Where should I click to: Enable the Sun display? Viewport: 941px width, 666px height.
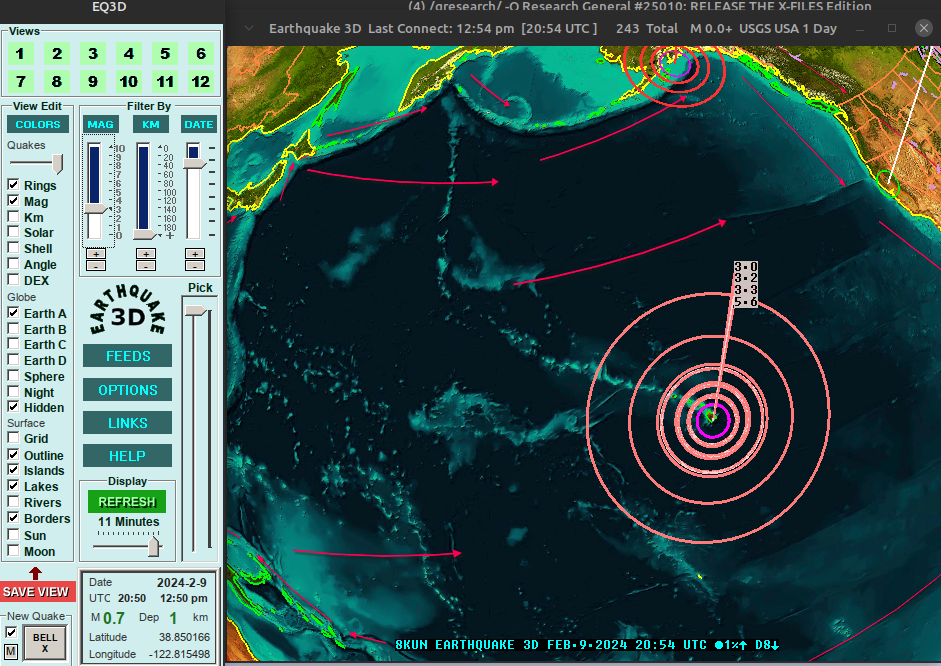click(x=13, y=535)
